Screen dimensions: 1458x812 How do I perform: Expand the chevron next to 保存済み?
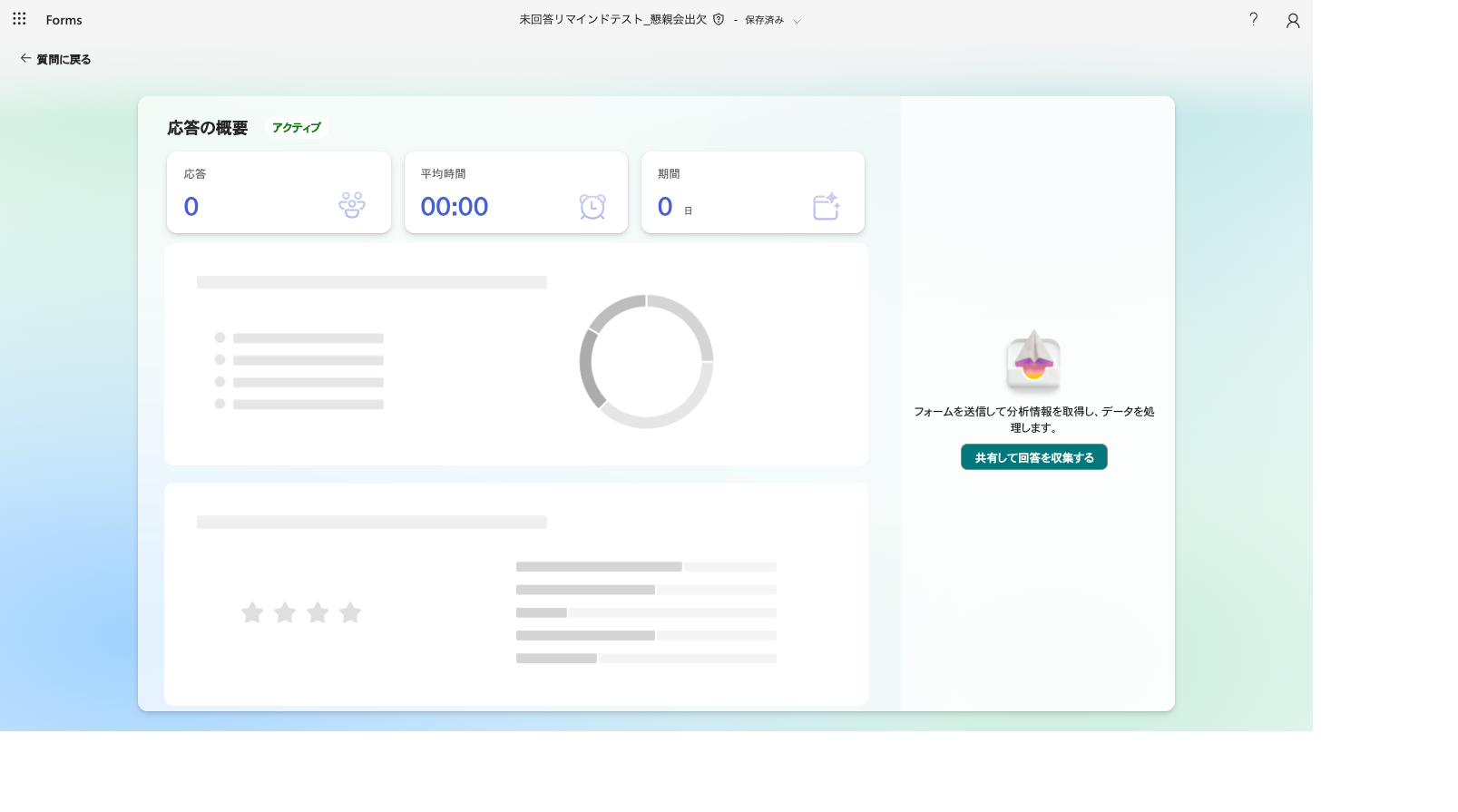(797, 21)
